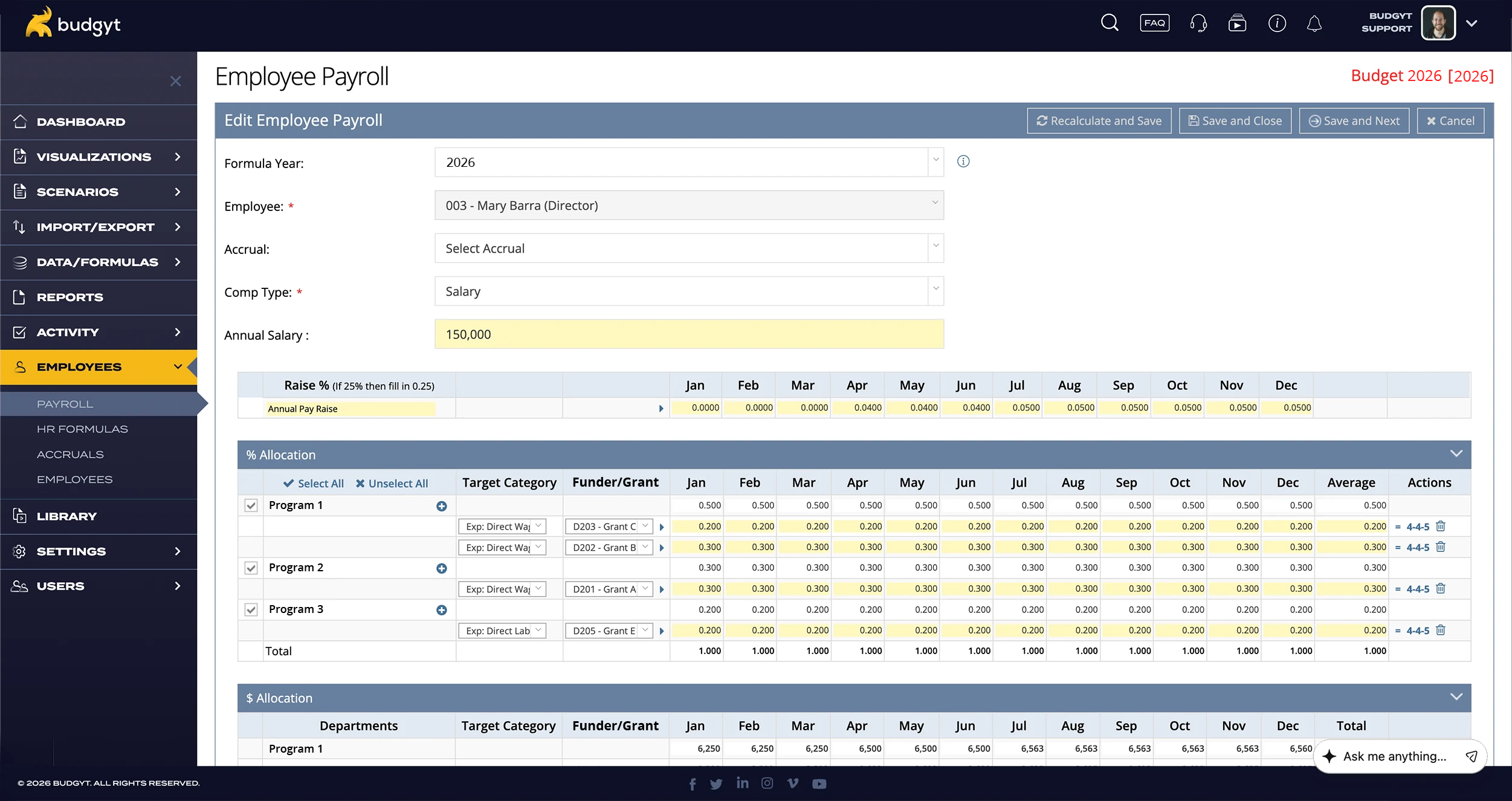Screen dimensions: 1512x801
Task: Open the notifications bell icon
Action: (x=1314, y=24)
